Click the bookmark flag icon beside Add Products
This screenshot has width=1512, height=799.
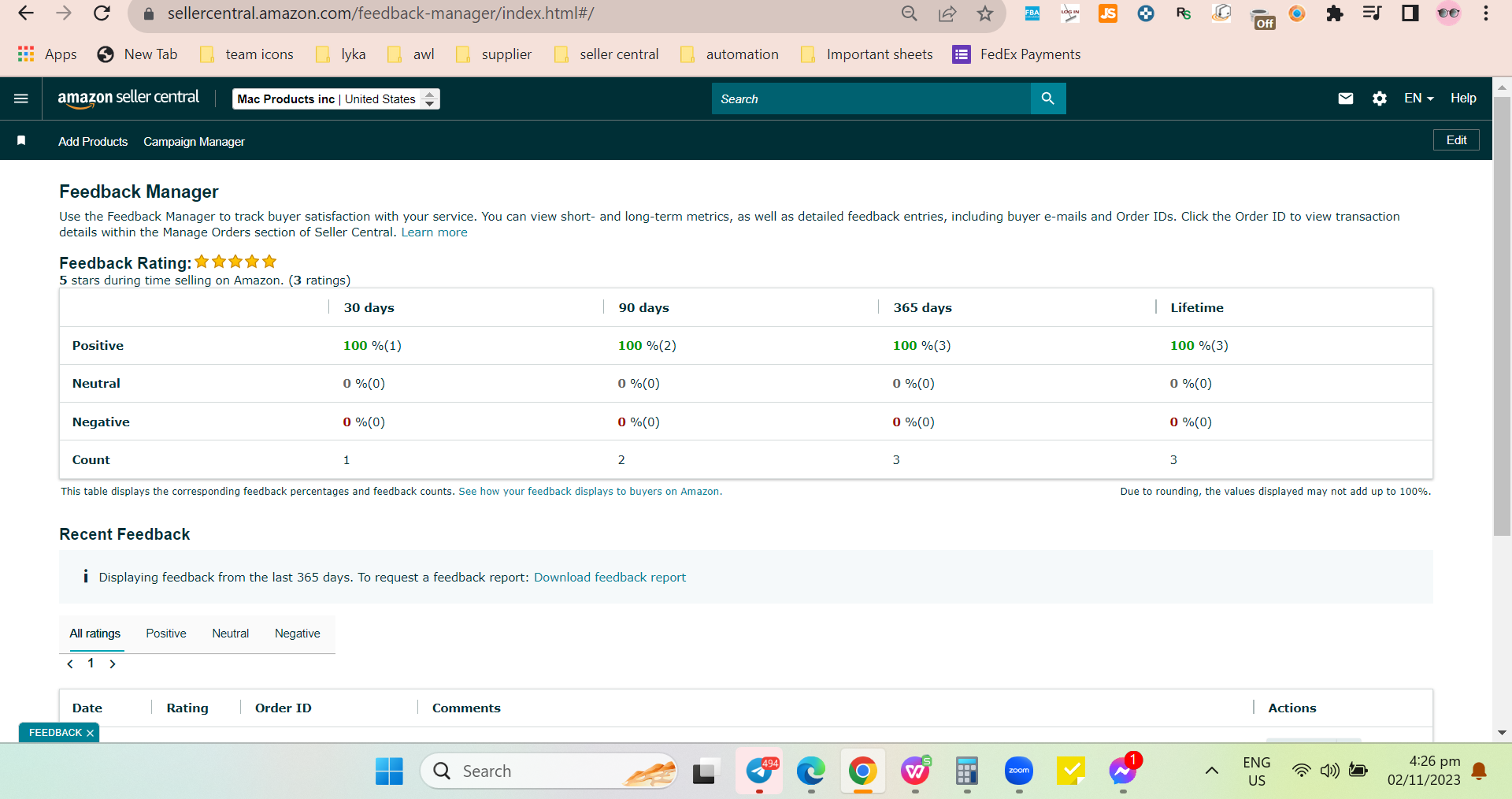point(21,140)
